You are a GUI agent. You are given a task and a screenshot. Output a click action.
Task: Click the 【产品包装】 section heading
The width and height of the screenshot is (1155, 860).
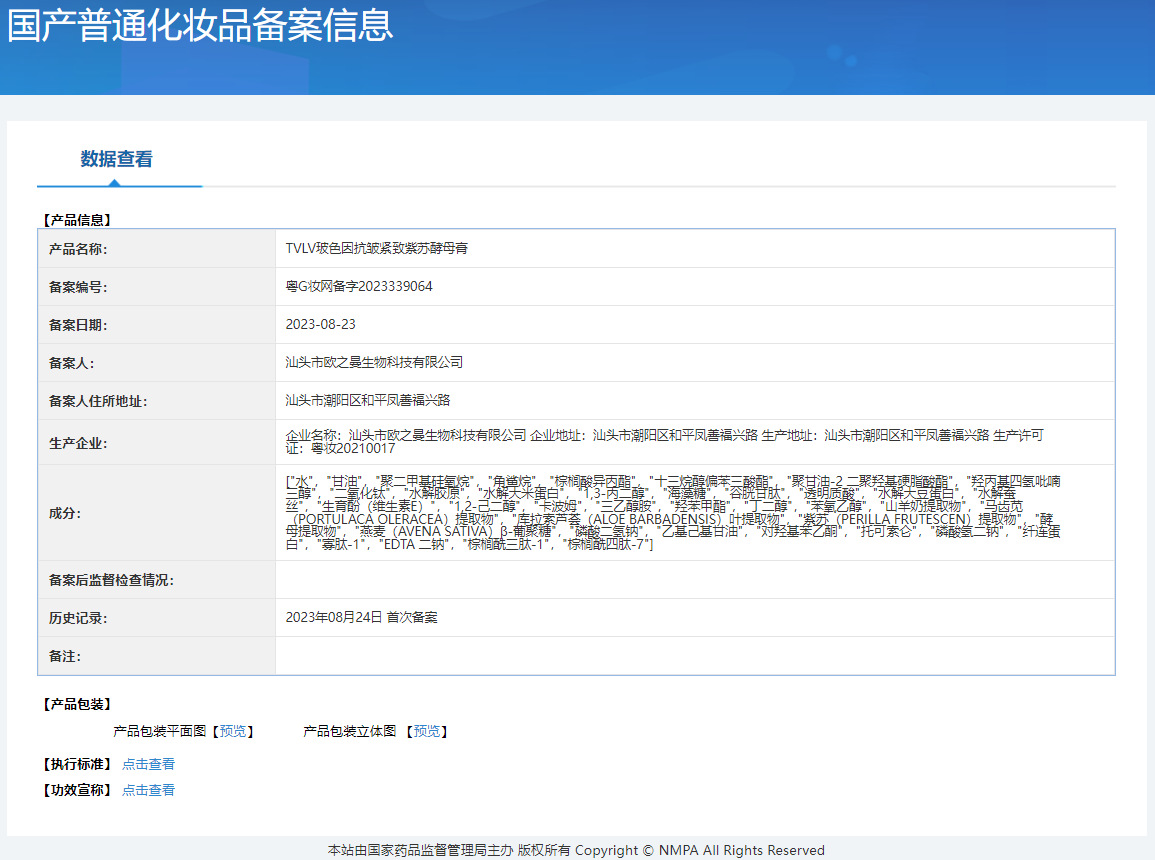[77, 705]
